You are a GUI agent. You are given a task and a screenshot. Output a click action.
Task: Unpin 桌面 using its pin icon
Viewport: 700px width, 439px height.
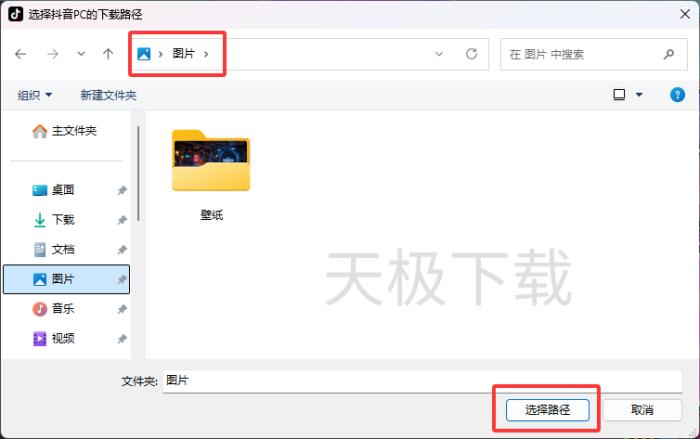[122, 190]
